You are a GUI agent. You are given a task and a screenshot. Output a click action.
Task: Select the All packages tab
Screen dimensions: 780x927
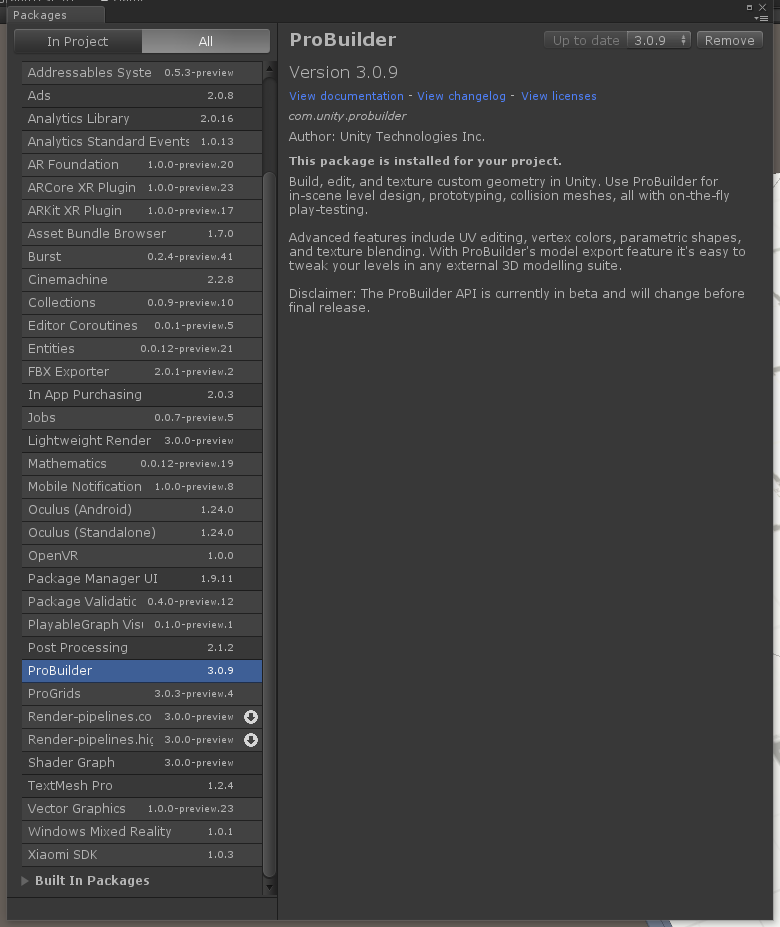coord(204,41)
